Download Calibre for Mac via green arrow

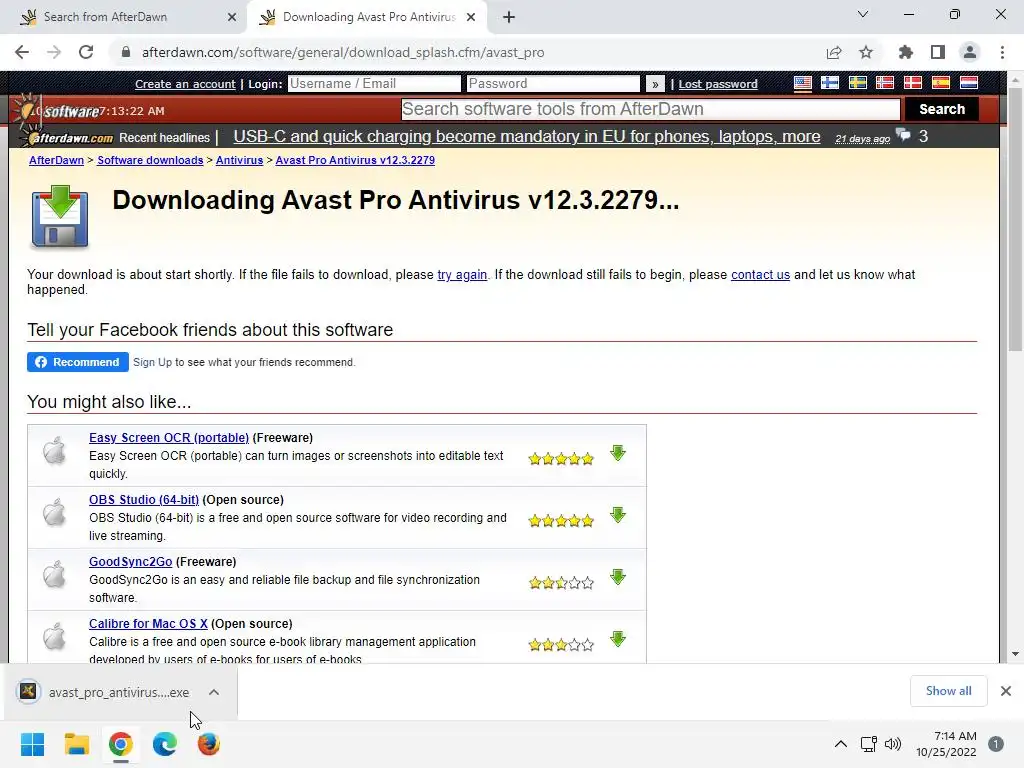click(x=618, y=639)
